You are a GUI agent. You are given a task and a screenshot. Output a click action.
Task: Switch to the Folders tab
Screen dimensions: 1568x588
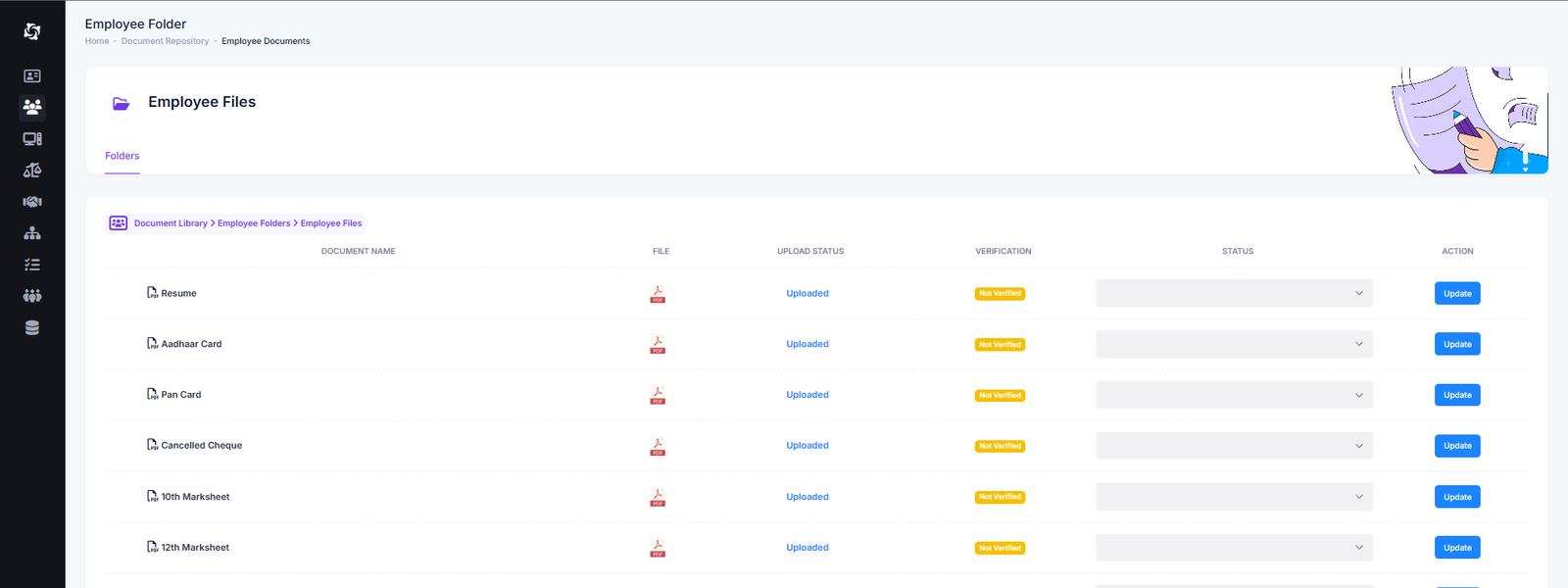122,156
